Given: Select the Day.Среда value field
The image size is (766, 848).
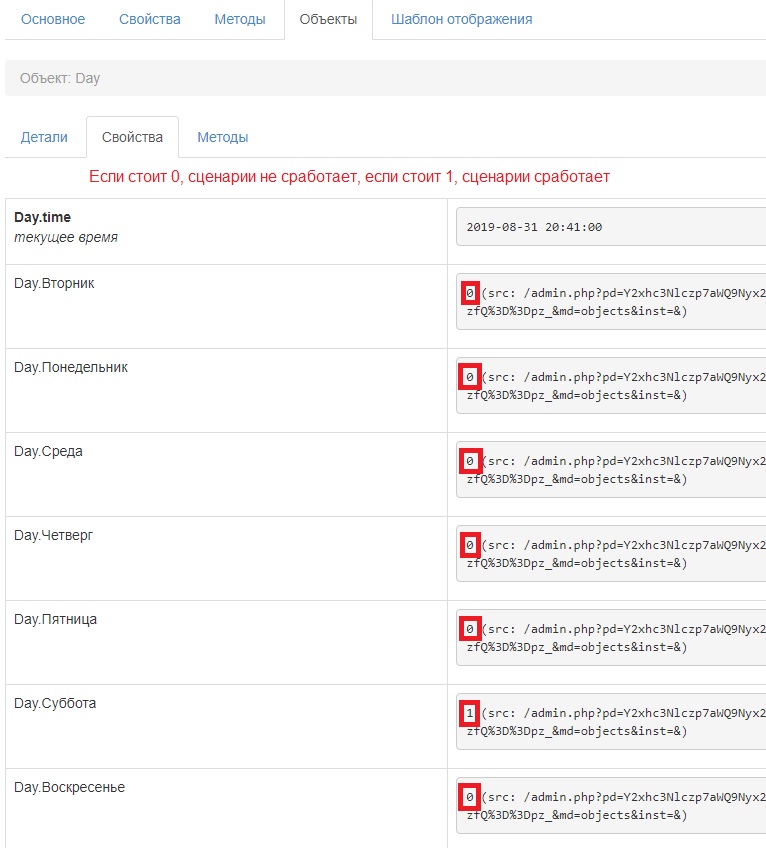Looking at the screenshot, I should pos(610,470).
